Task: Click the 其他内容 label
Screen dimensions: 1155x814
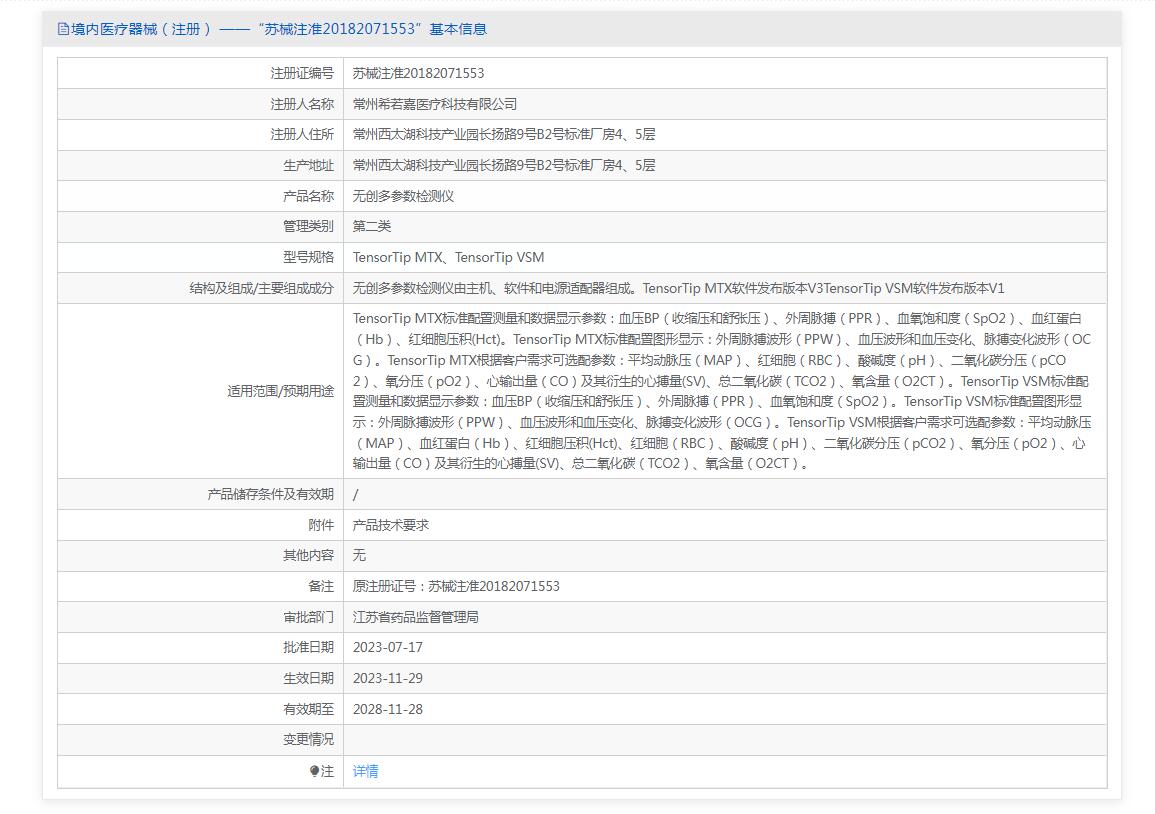Action: click(x=309, y=555)
